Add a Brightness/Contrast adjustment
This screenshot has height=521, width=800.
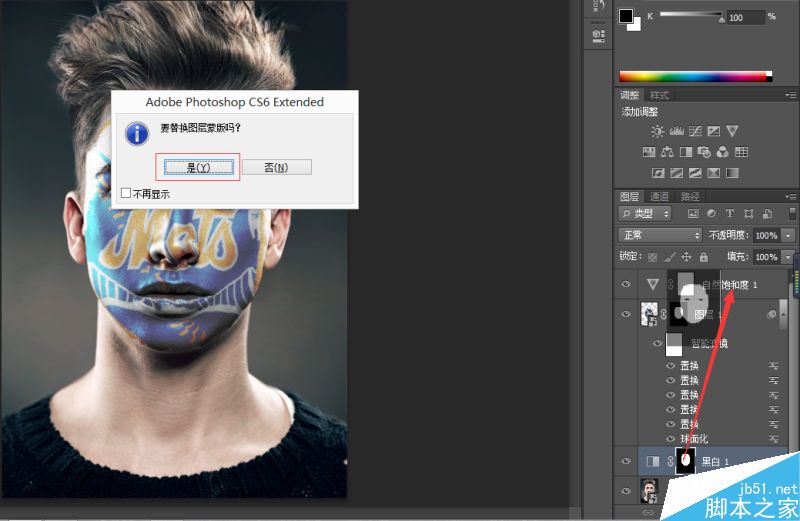coord(657,132)
